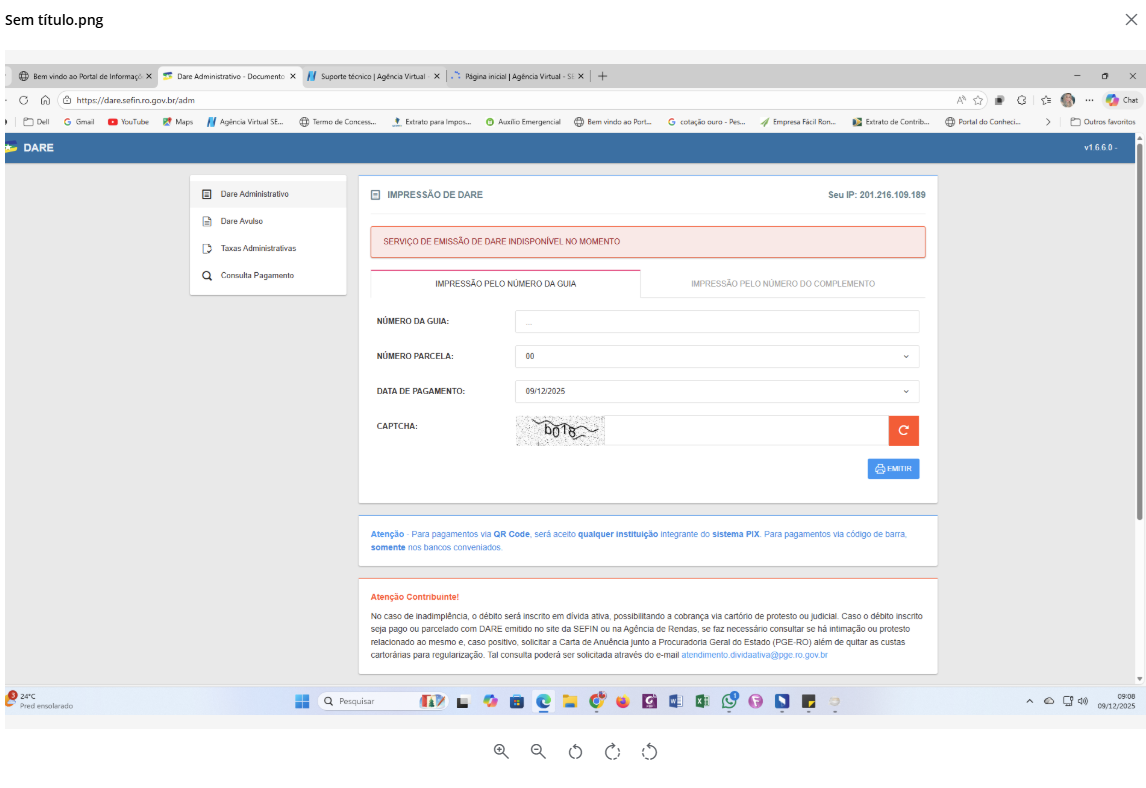Screen dimensions: 1146x788
Task: Expand bookmarks overflow chevron in browser
Action: (x=1048, y=122)
